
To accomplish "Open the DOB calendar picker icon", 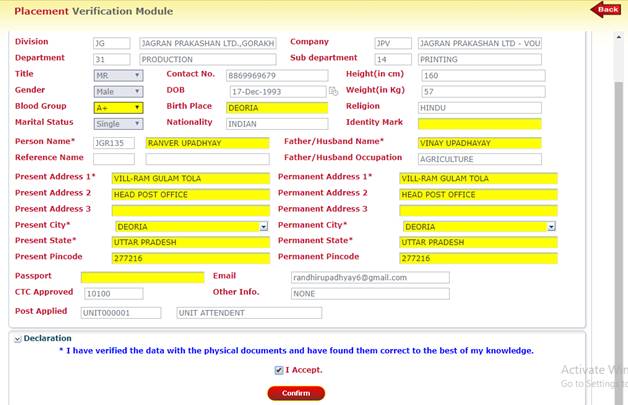I will [x=333, y=92].
